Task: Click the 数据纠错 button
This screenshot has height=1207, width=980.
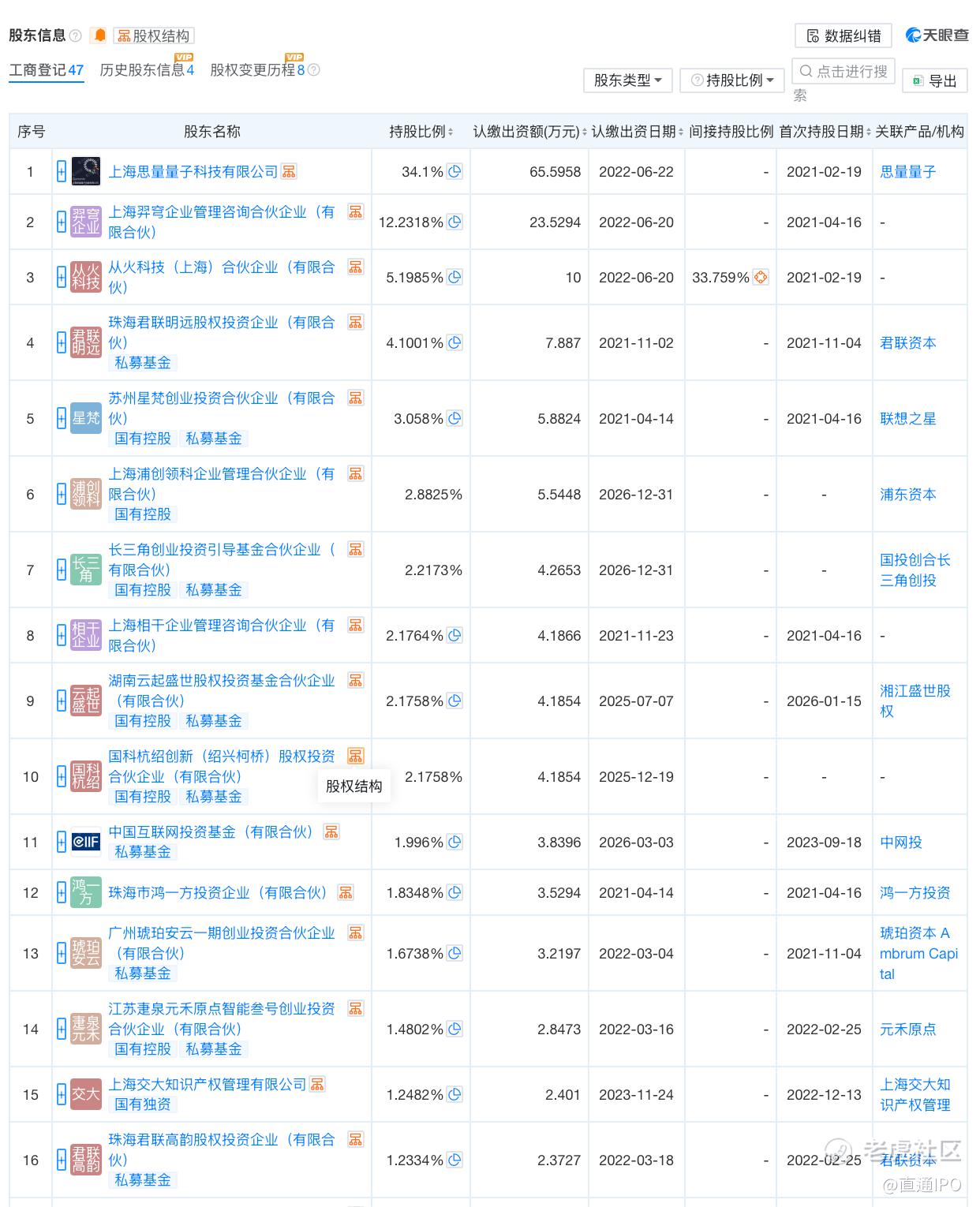Action: pos(843,35)
